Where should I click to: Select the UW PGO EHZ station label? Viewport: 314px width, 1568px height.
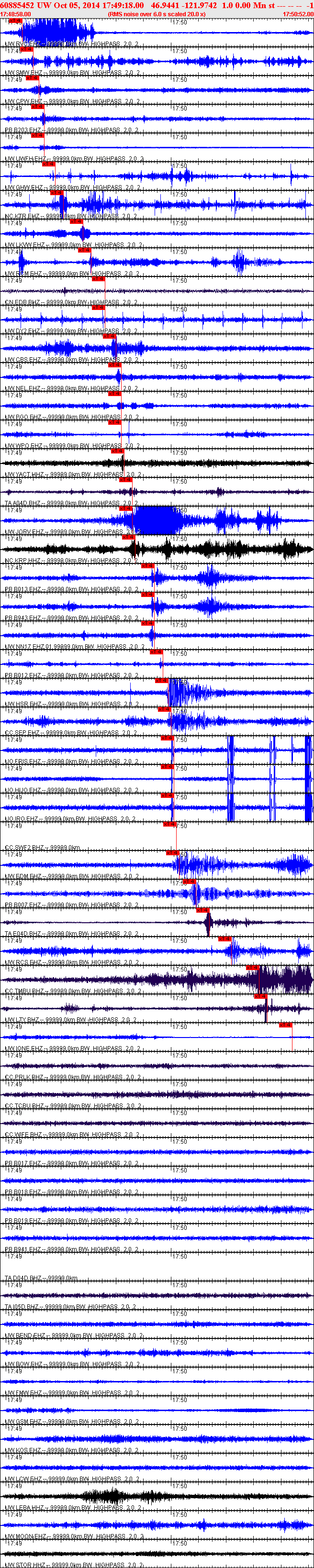click(x=72, y=417)
